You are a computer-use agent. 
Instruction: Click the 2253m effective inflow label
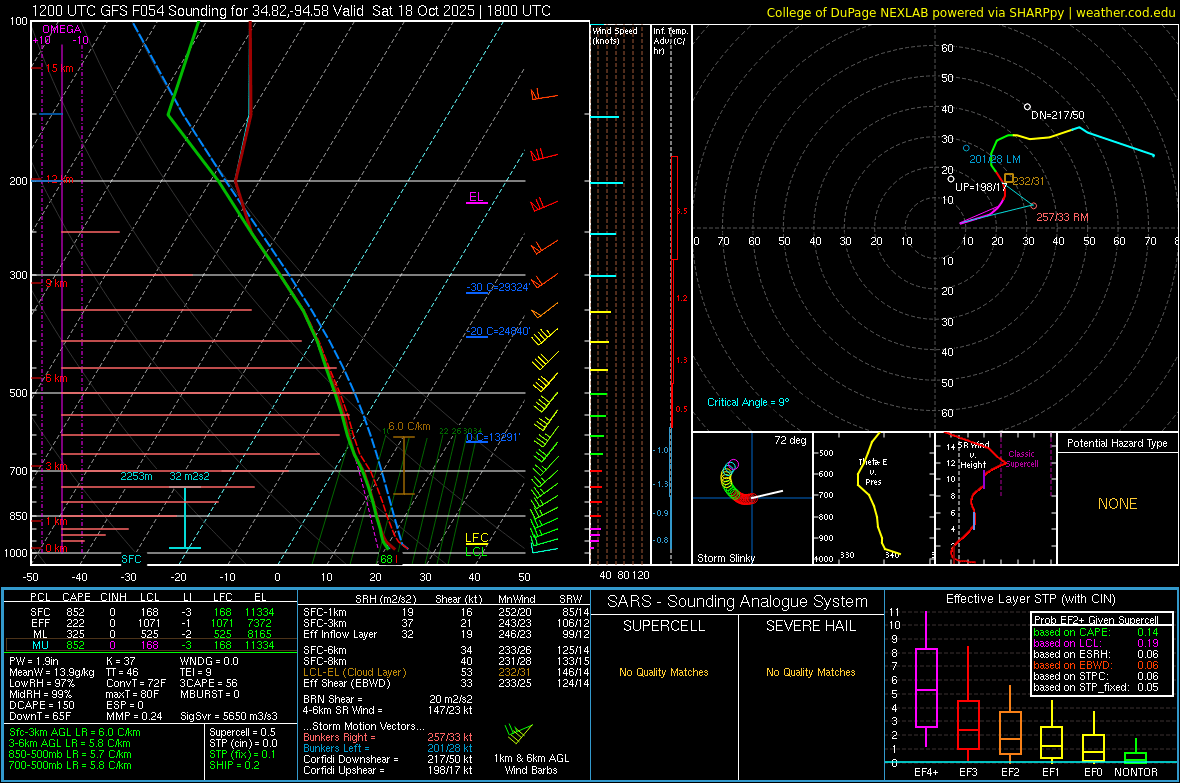136,476
